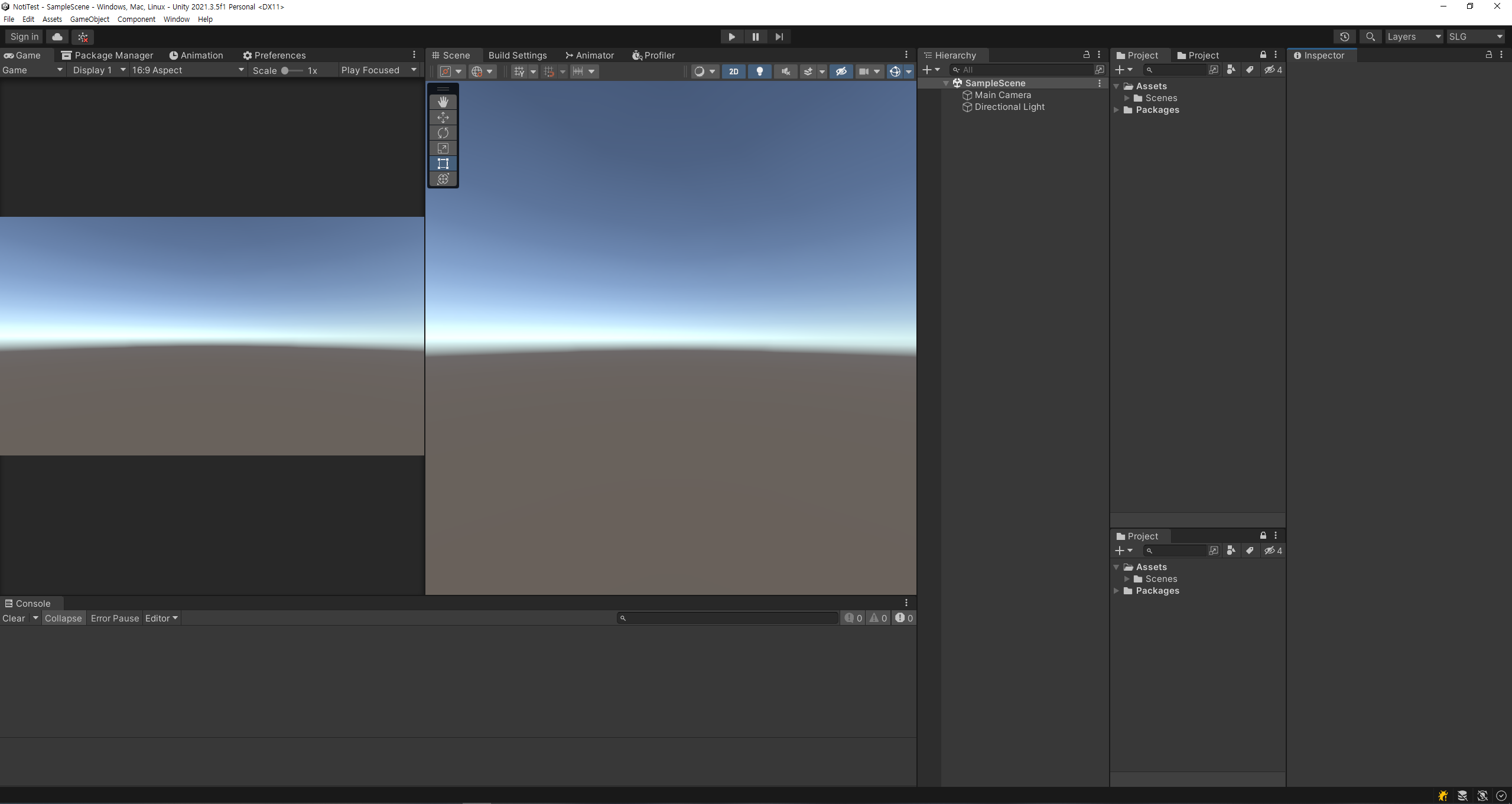Open the GameObject menu
1512x804 pixels.
click(x=89, y=19)
